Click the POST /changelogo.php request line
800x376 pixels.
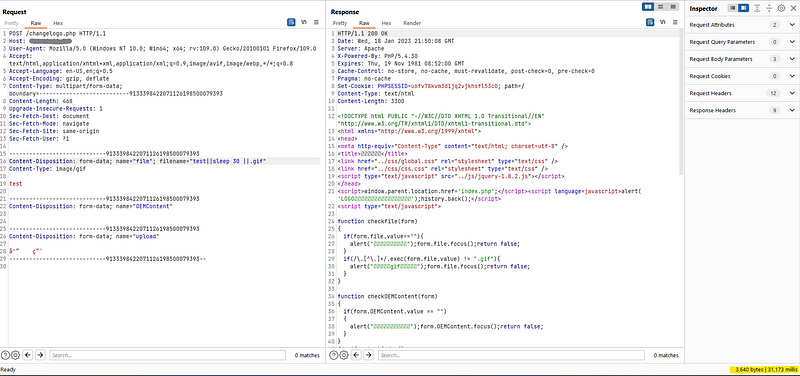point(57,33)
